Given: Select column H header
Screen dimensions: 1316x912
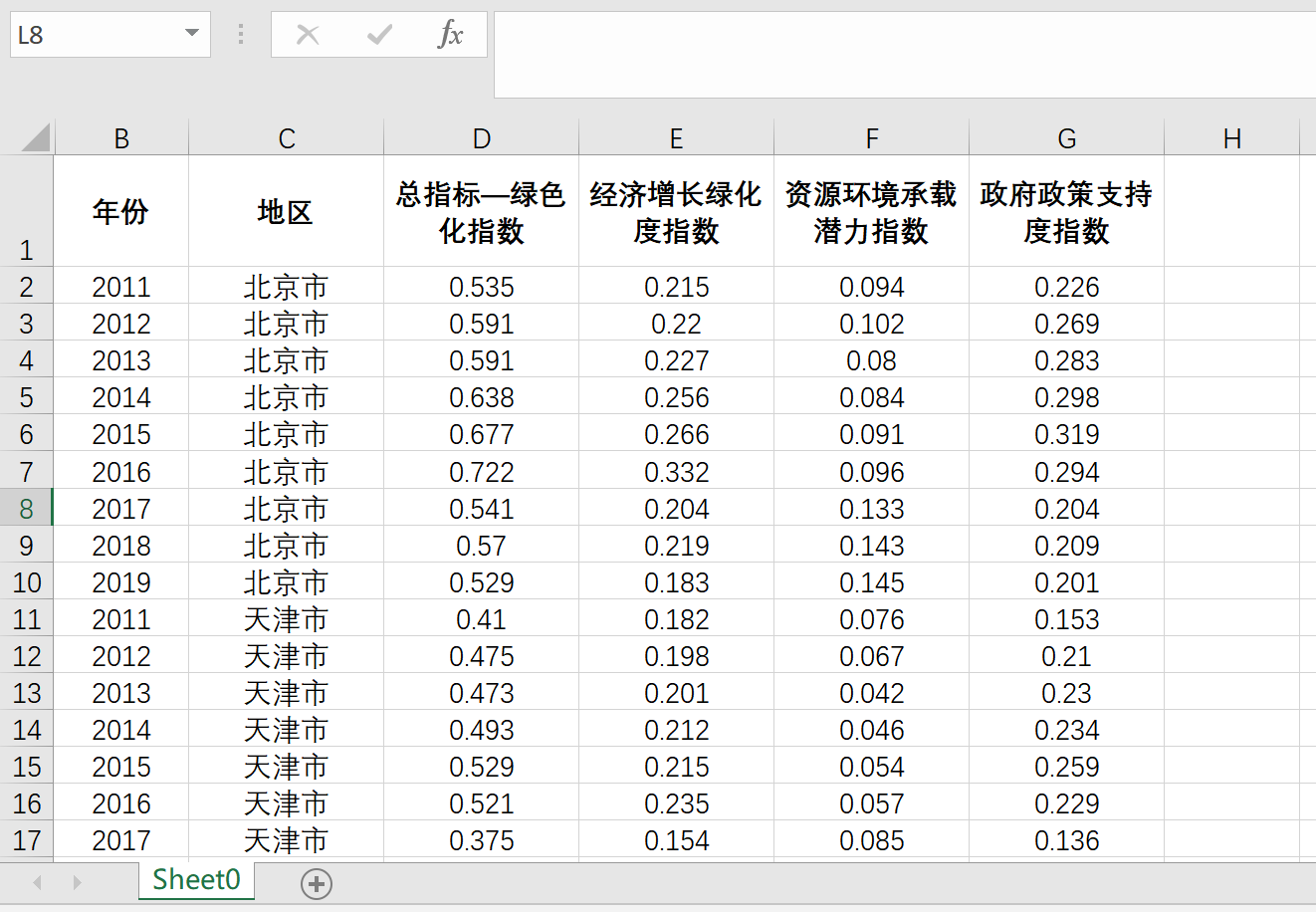Looking at the screenshot, I should click(1231, 138).
